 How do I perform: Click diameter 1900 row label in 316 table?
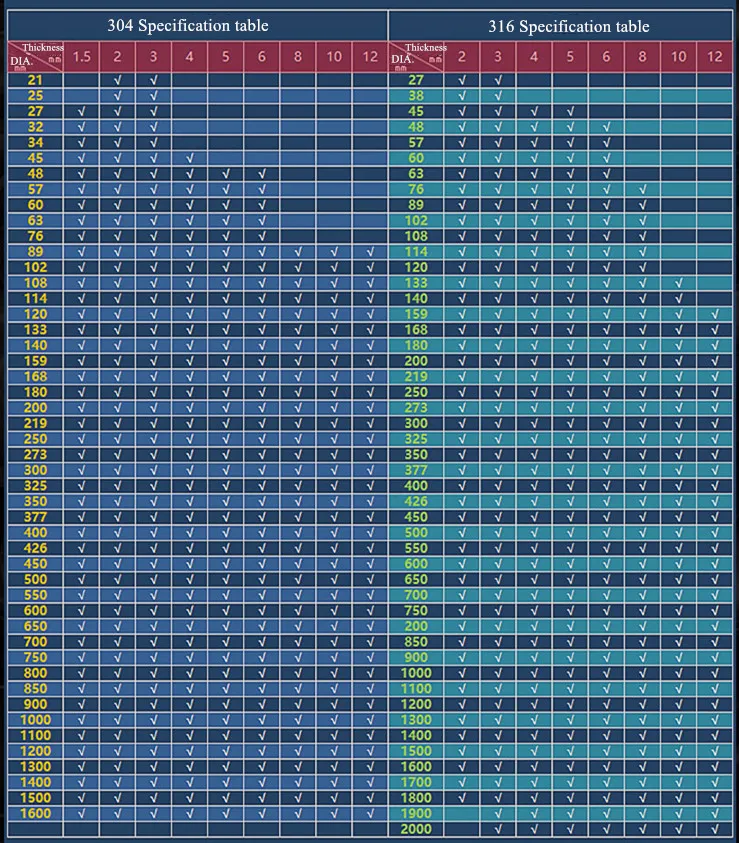click(x=417, y=814)
